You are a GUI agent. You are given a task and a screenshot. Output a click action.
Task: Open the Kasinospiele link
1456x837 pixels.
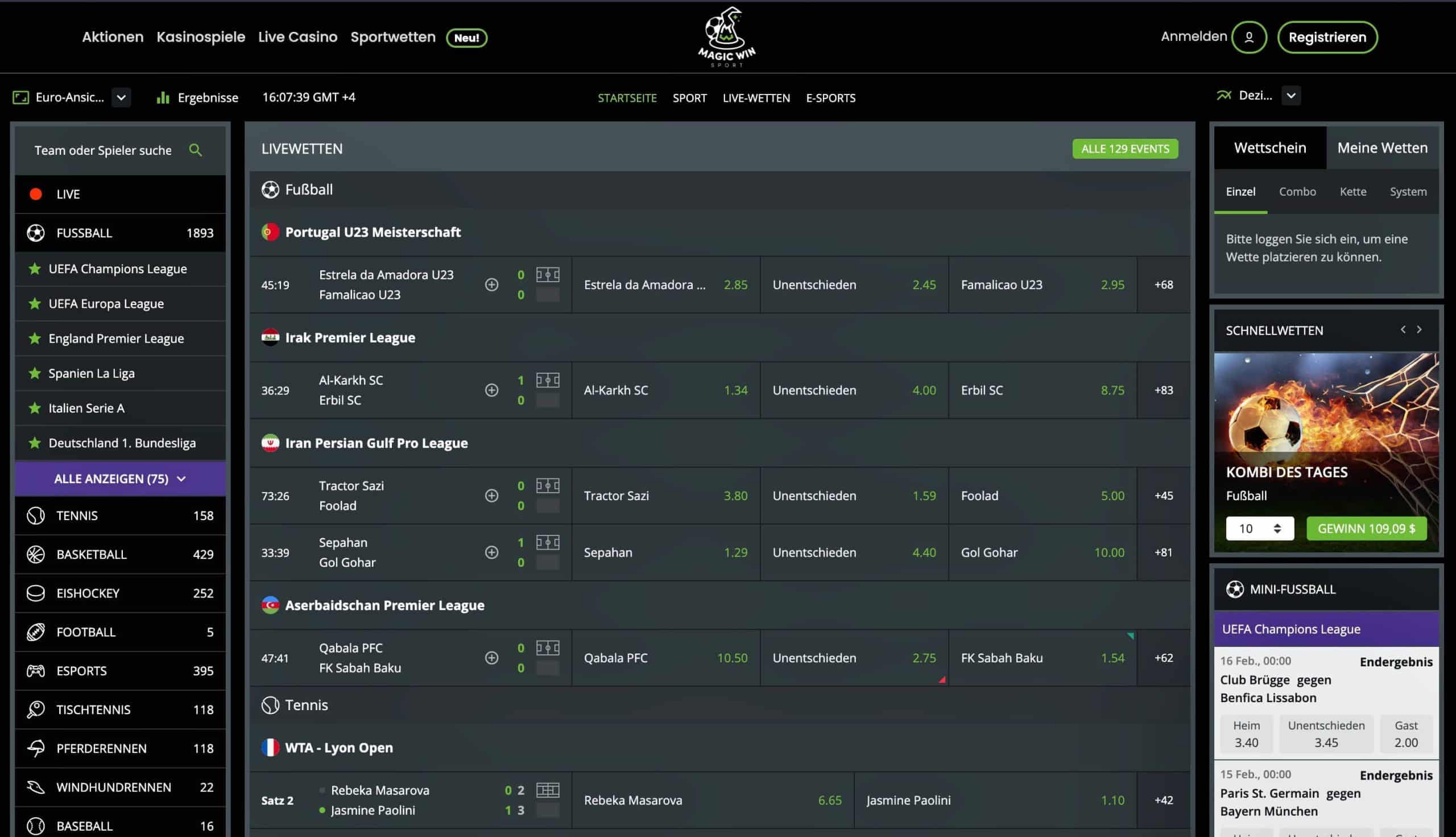pyautogui.click(x=201, y=37)
